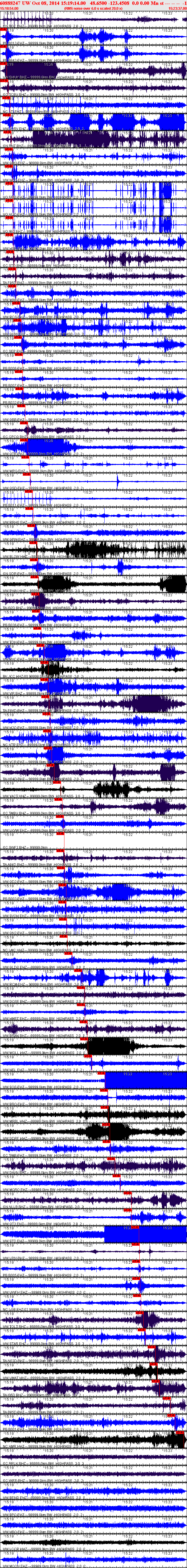Select the end time '15:23:37.00' label
This screenshot has height=1568, width=187.
(177, 9)
